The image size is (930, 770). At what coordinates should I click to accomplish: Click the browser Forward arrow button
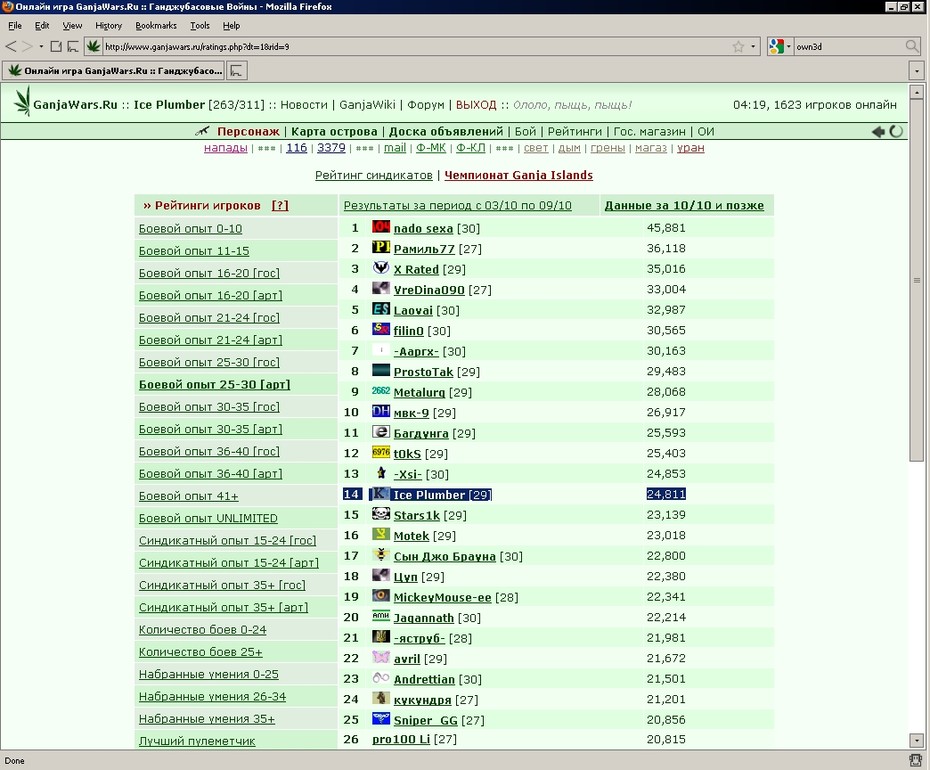tap(27, 46)
